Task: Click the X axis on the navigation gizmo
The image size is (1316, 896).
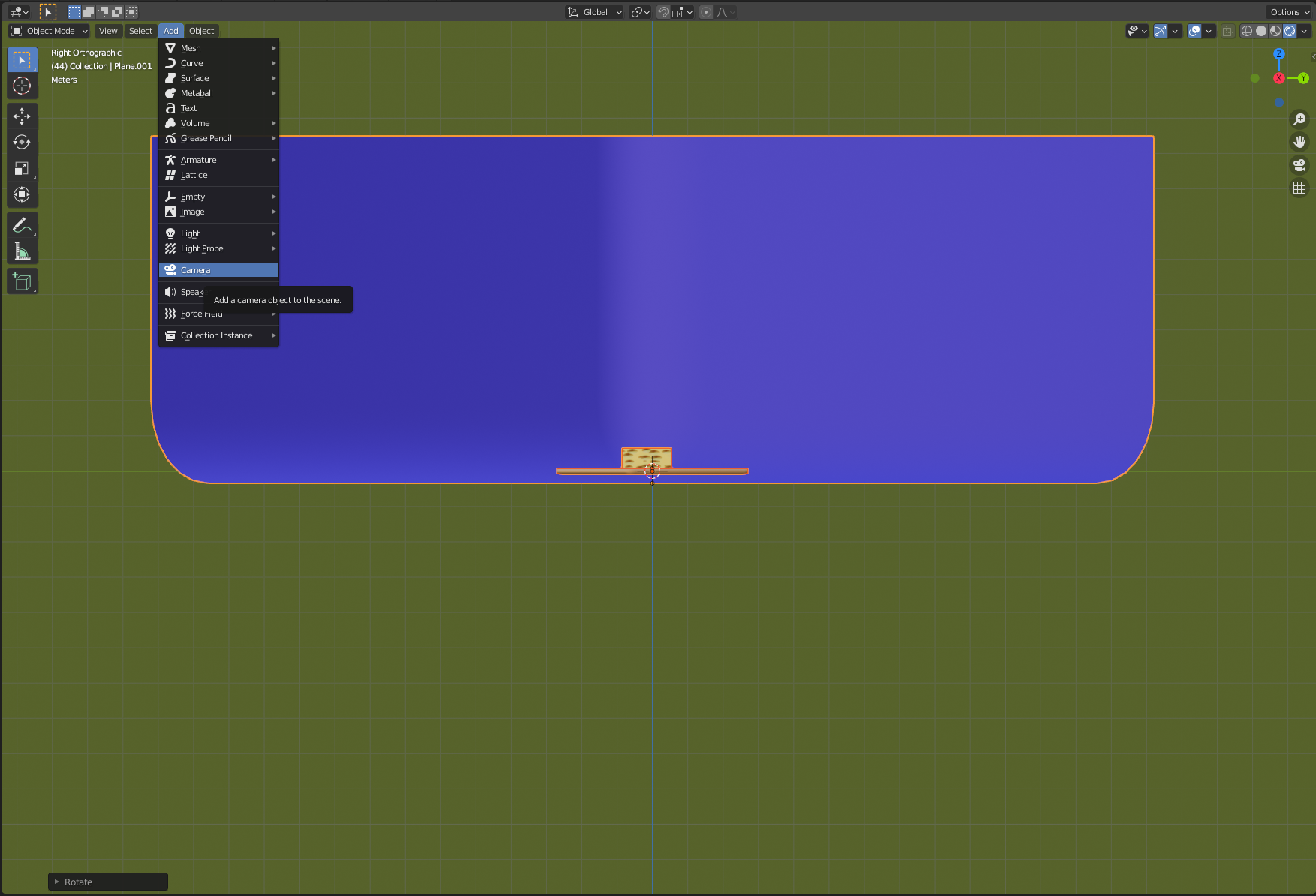Action: pyautogui.click(x=1279, y=78)
